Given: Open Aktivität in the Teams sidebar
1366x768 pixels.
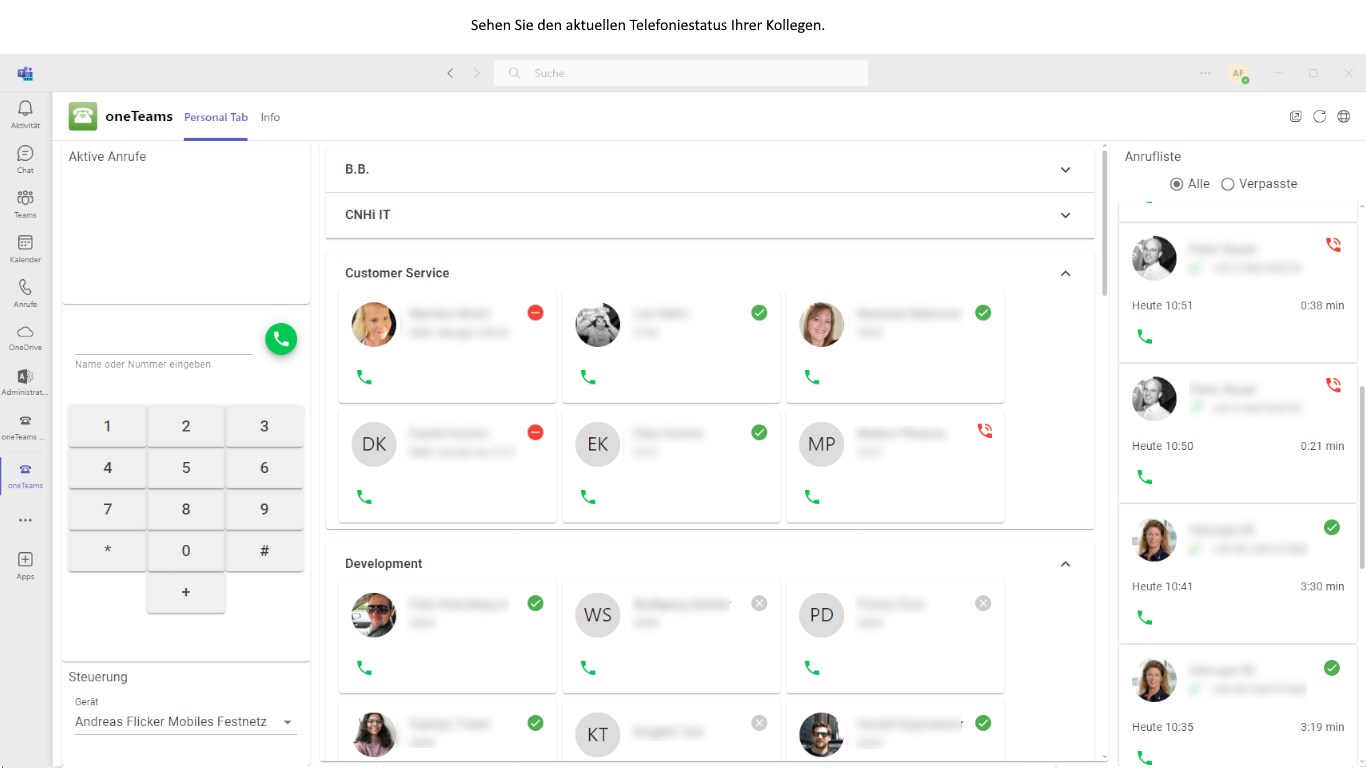Looking at the screenshot, I should point(25,114).
